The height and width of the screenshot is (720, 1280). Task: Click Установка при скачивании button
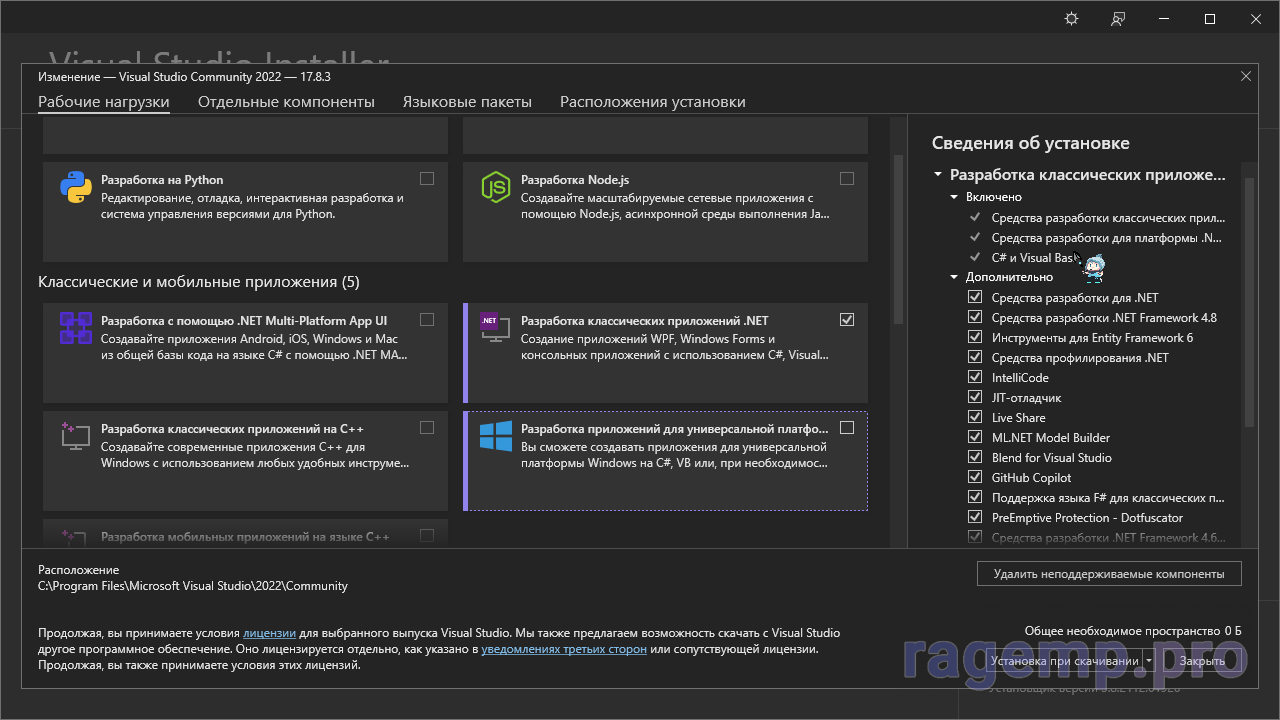click(x=1065, y=661)
